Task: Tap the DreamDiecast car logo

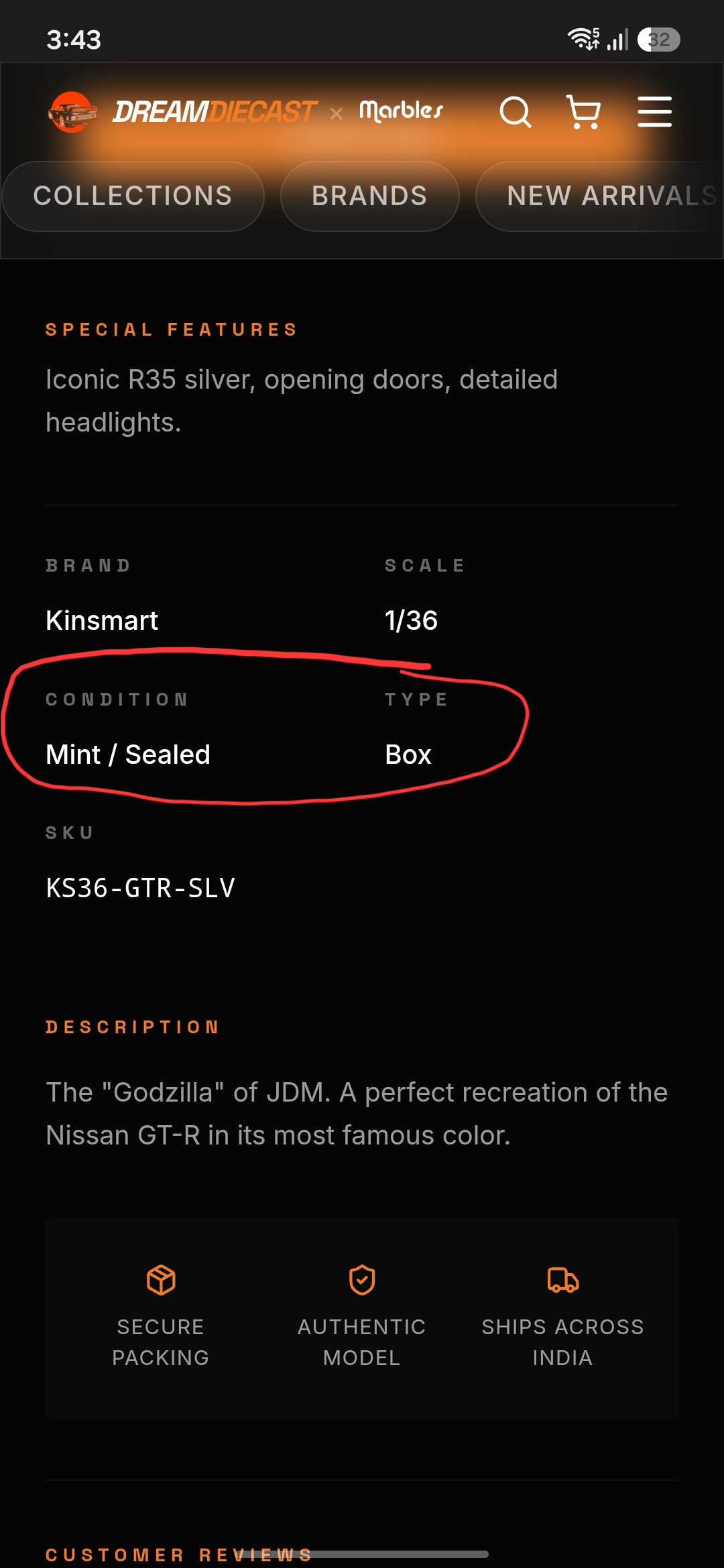Action: click(72, 112)
